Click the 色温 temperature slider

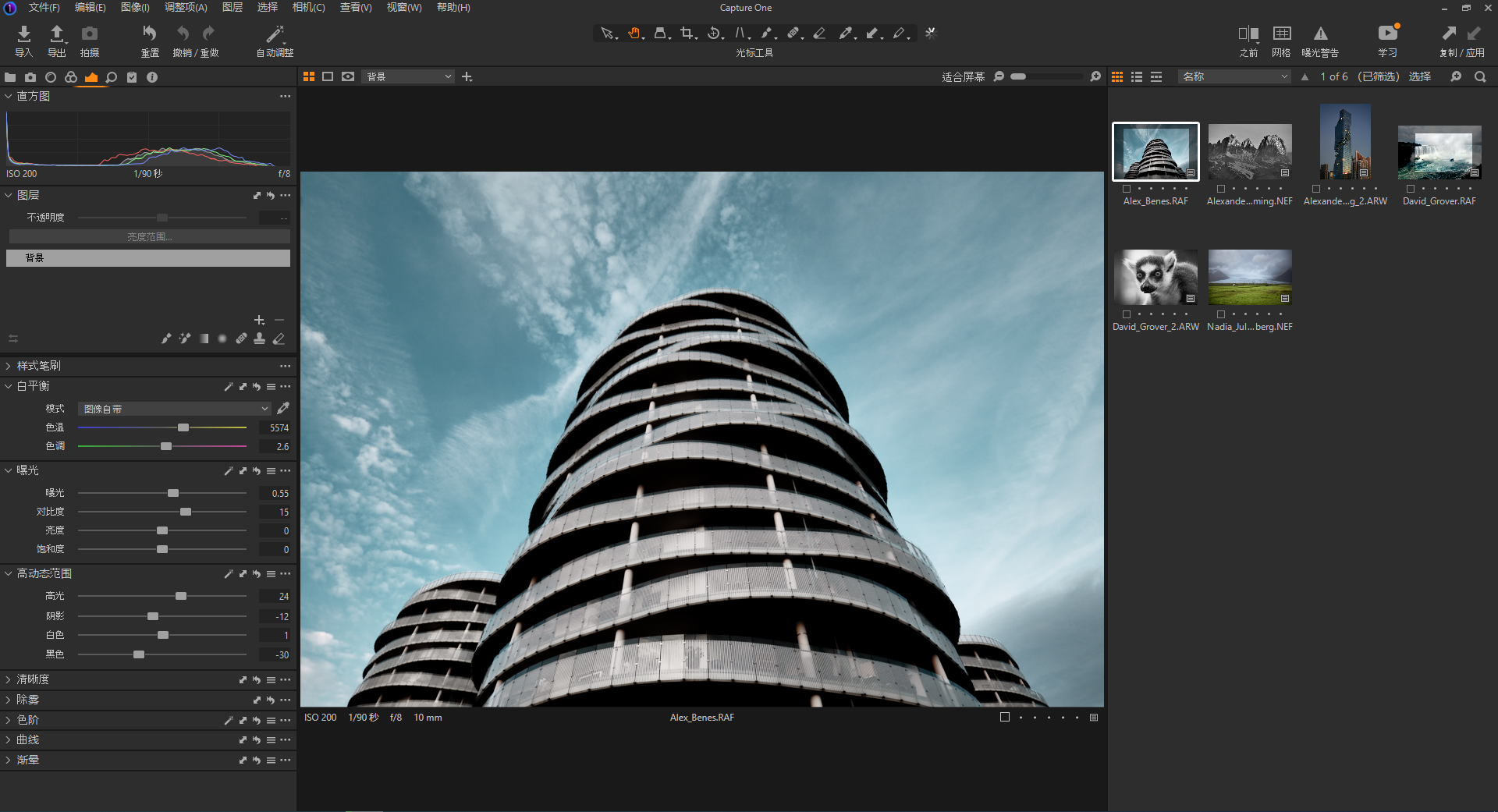162,427
